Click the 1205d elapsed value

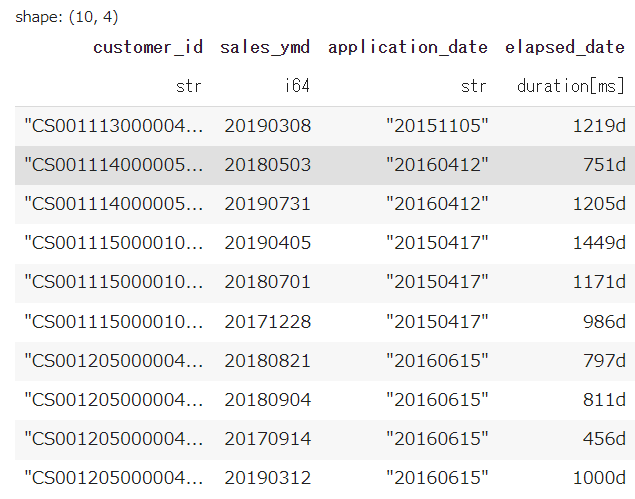coord(599,204)
